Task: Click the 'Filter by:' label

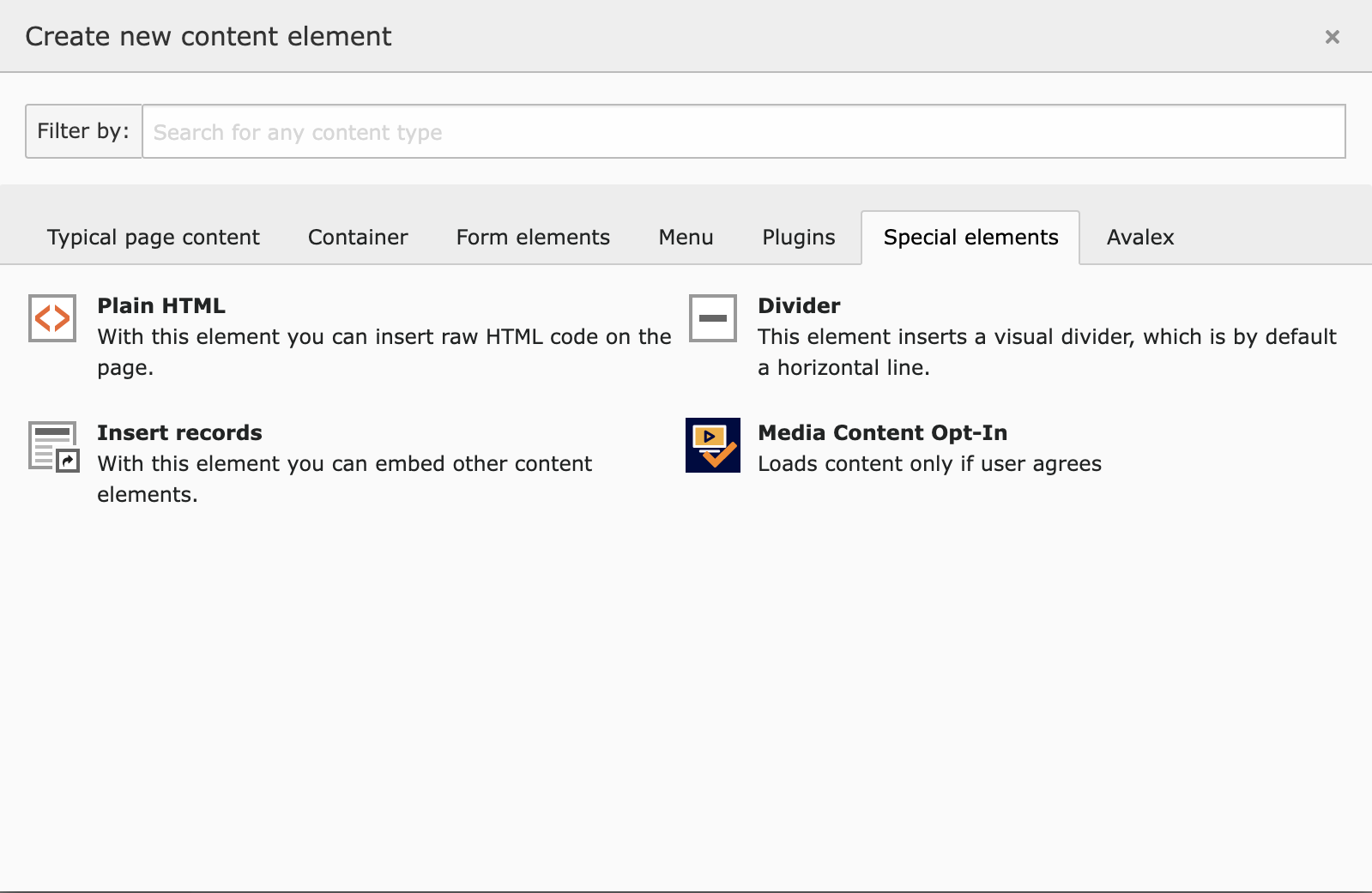Action: click(x=83, y=131)
